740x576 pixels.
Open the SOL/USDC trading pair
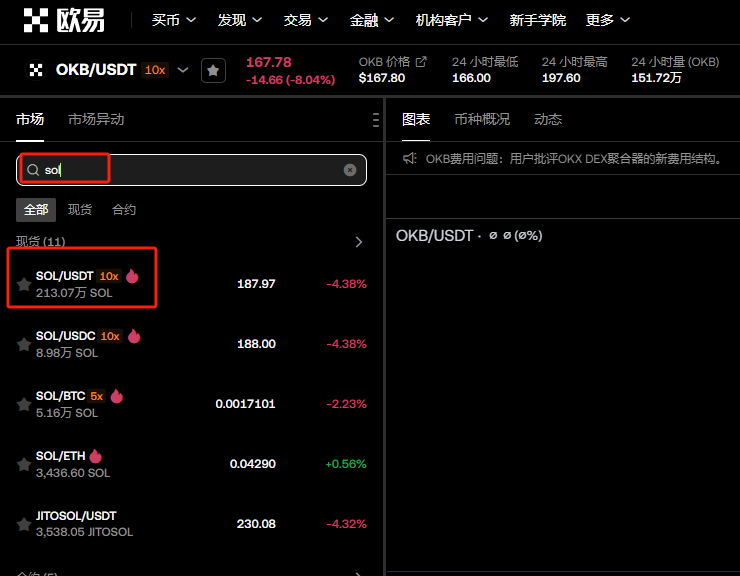191,344
